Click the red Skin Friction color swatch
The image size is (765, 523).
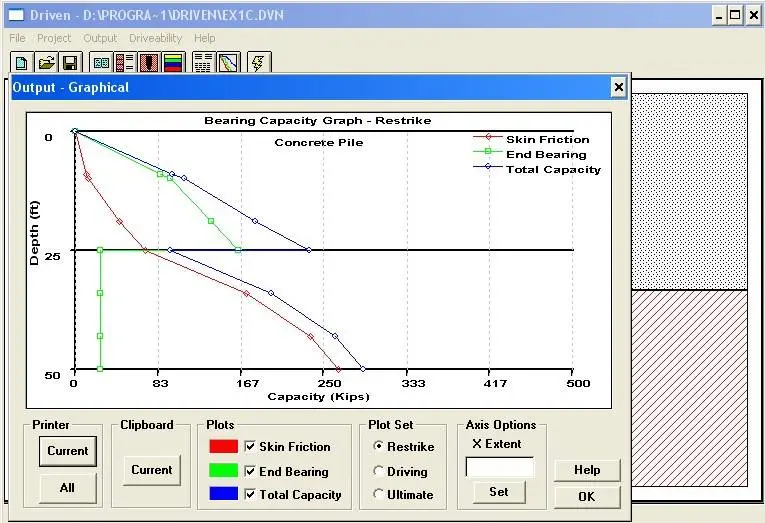223,446
